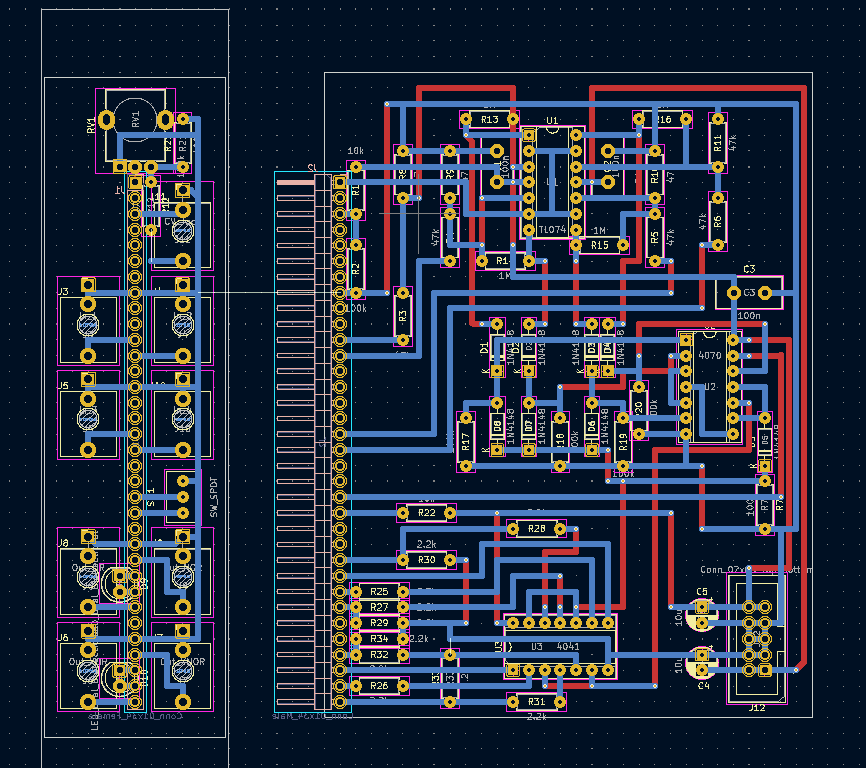
Task: Select resistor R30 labeled 2.2k
Action: (x=427, y=560)
